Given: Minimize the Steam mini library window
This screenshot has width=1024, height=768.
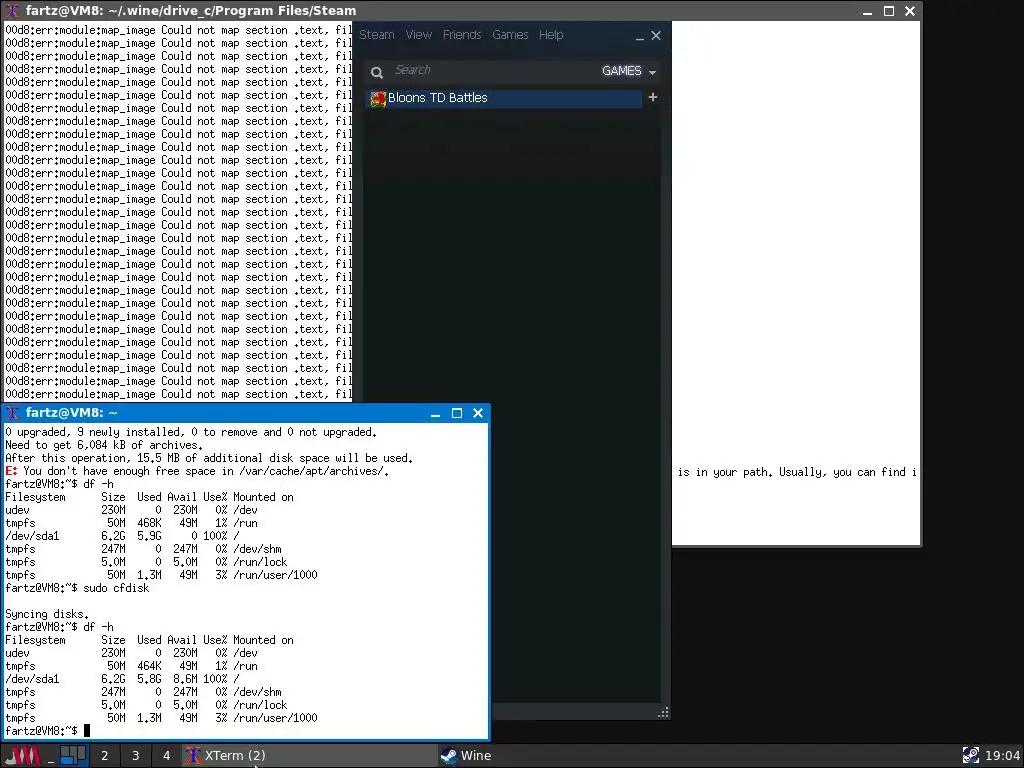Looking at the screenshot, I should coord(639,37).
